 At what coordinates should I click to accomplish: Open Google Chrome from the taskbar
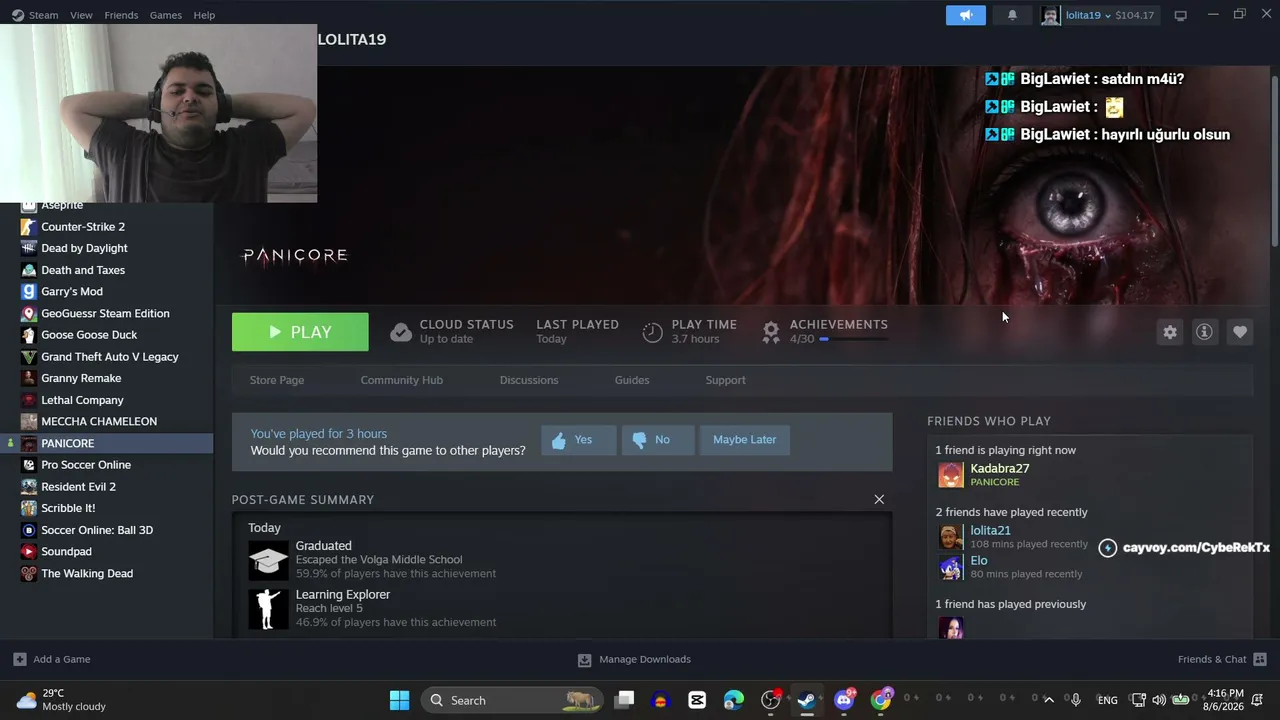click(x=881, y=700)
